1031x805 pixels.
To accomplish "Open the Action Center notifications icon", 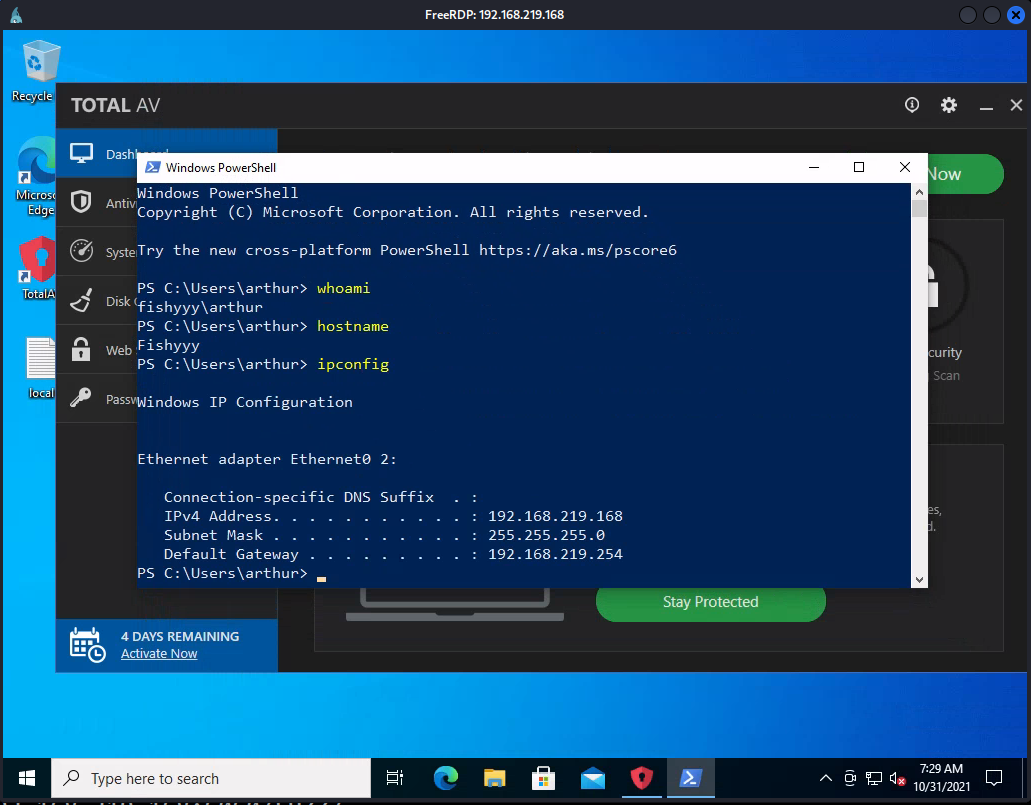I will 994,779.
